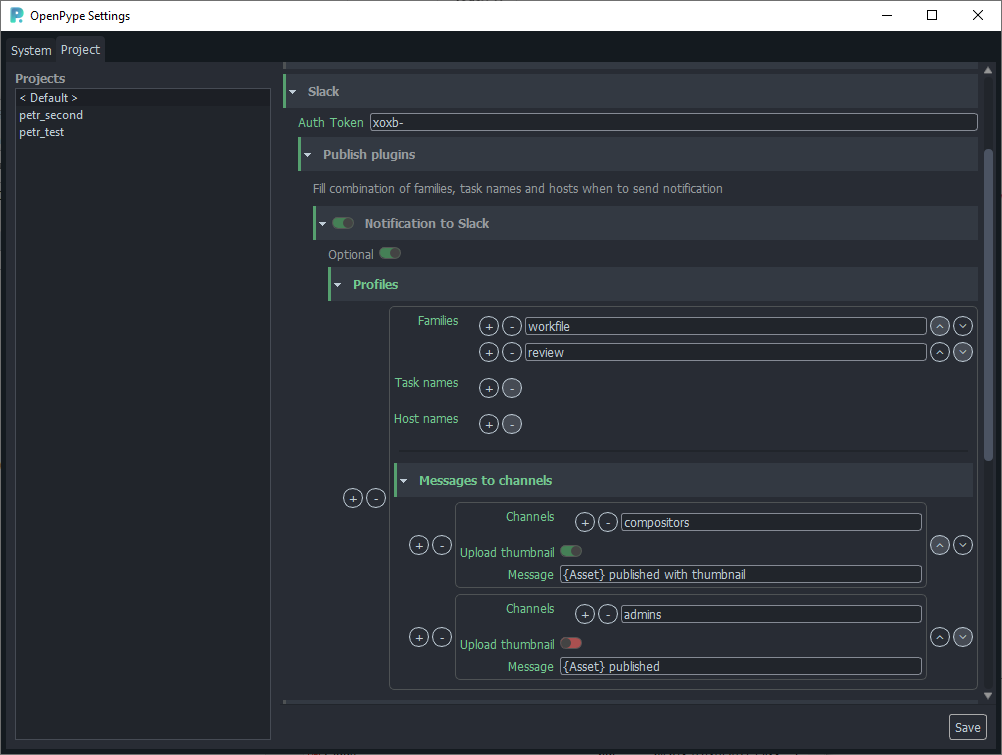Click the Save button
This screenshot has width=1002, height=755.
pos(966,727)
